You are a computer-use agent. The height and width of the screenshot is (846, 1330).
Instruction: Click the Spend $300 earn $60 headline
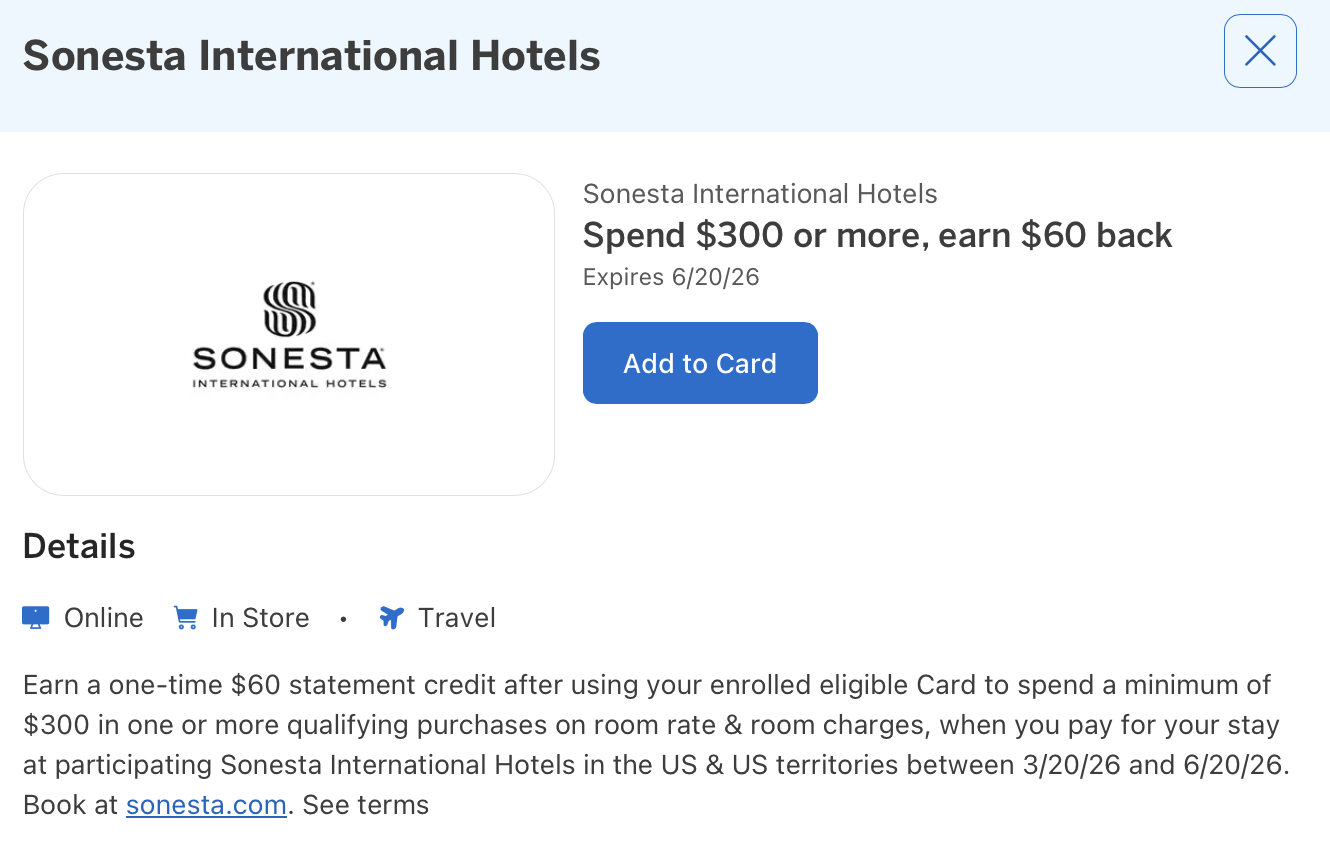877,235
